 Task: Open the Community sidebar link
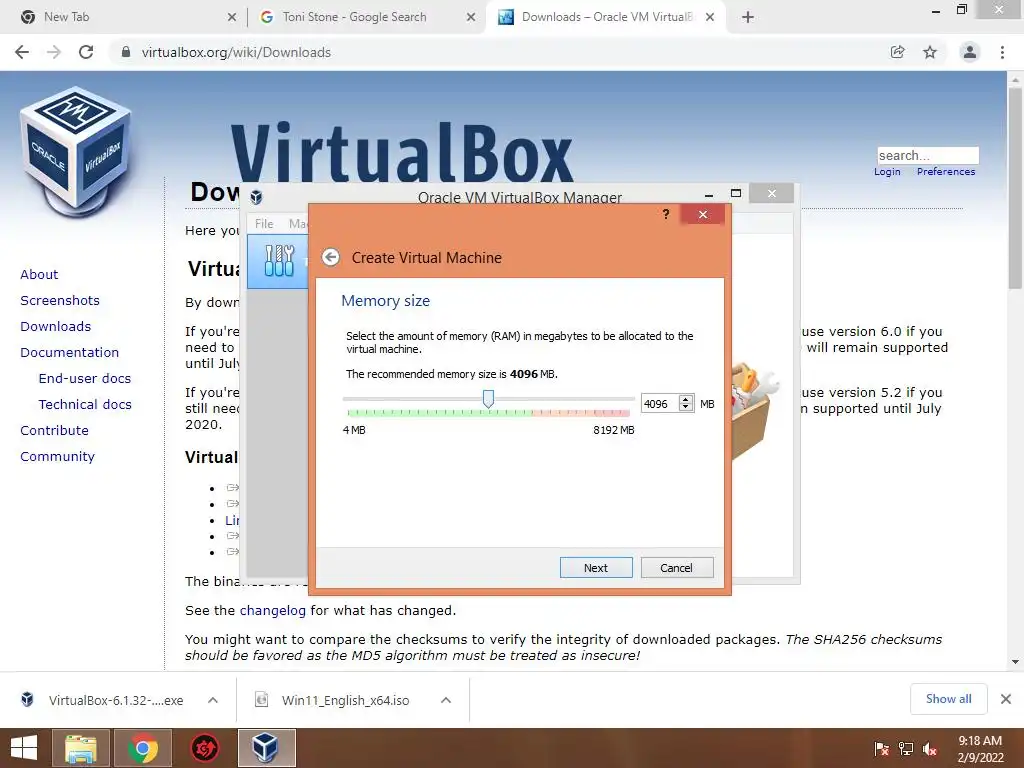click(x=57, y=456)
